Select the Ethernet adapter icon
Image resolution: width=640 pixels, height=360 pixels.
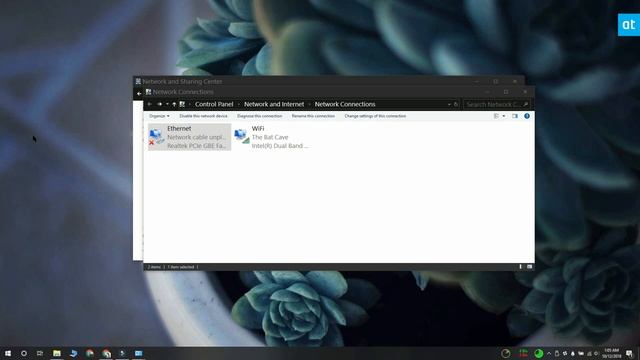[156, 137]
